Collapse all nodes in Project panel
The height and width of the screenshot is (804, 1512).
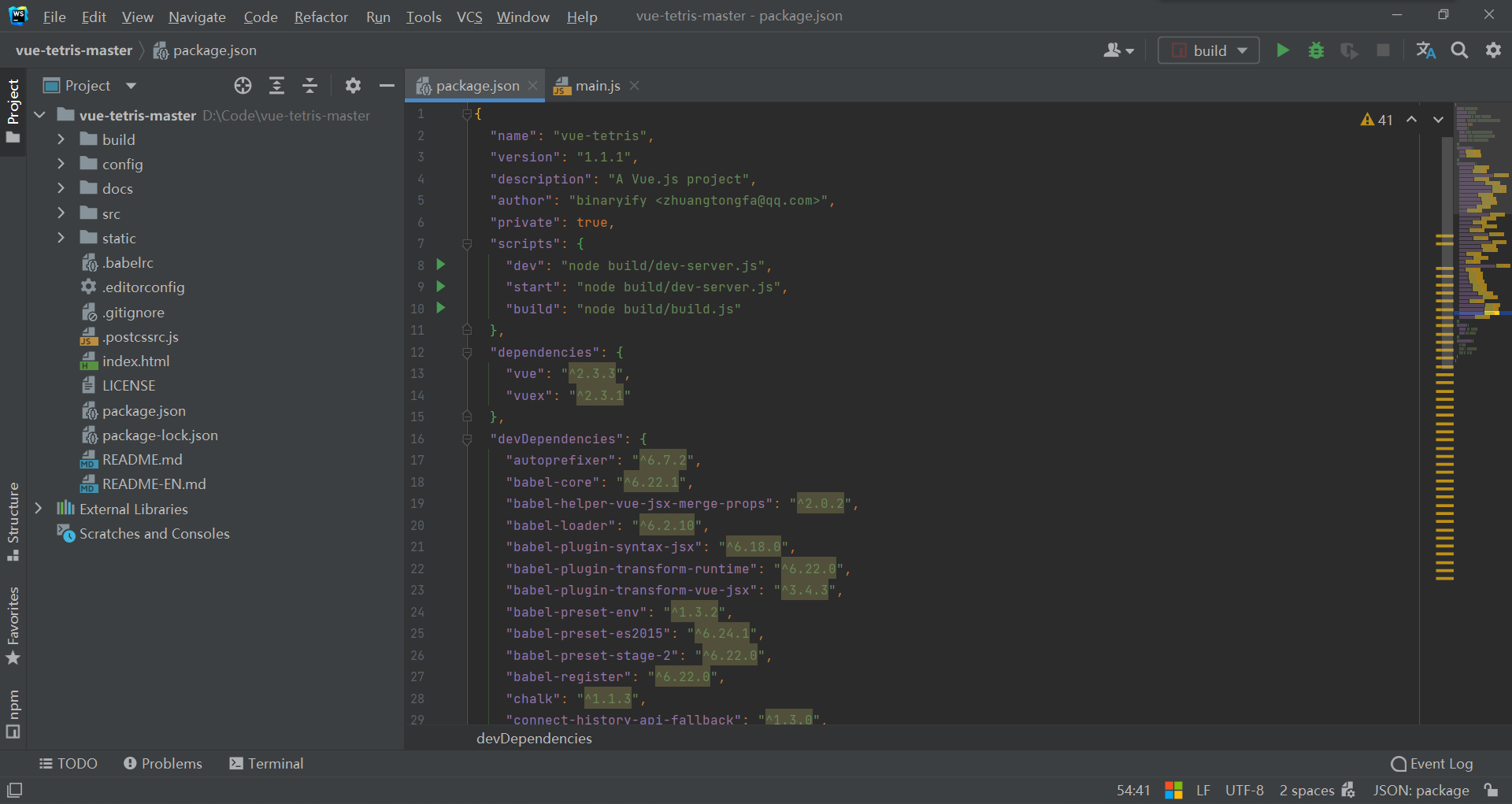(309, 85)
